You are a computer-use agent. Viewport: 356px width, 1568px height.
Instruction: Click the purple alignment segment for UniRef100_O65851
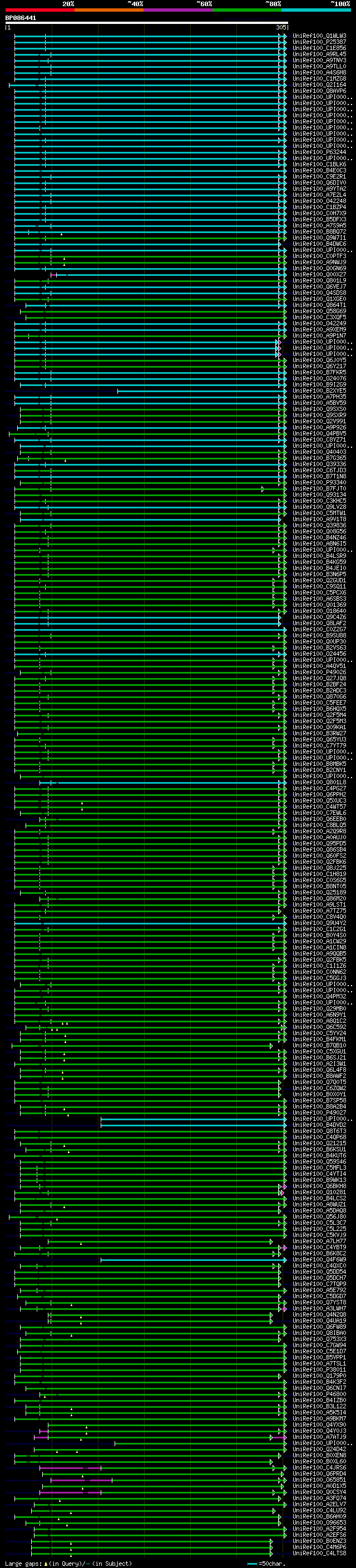82,1480
